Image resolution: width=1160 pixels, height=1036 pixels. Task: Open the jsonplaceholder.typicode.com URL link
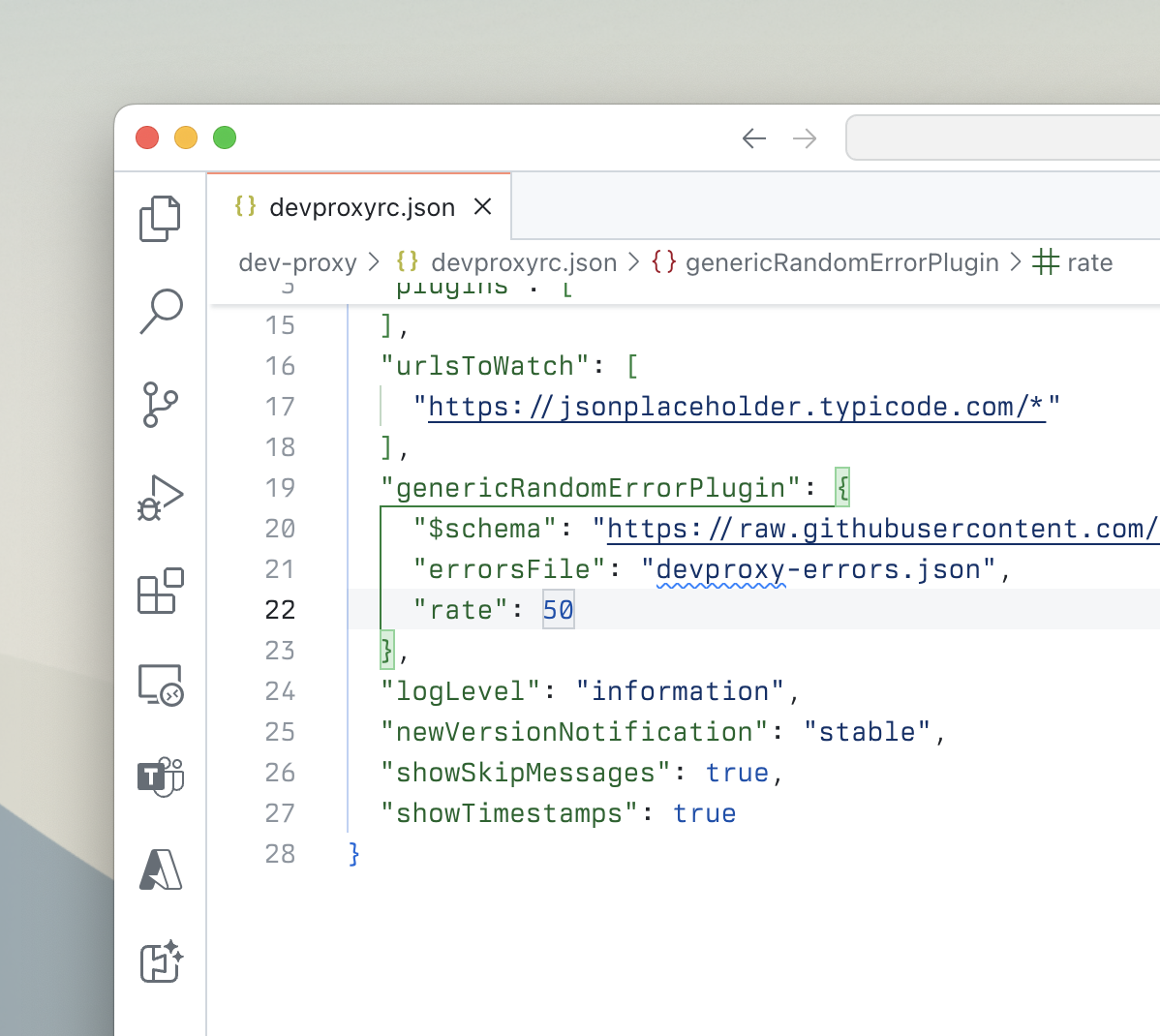tap(736, 407)
